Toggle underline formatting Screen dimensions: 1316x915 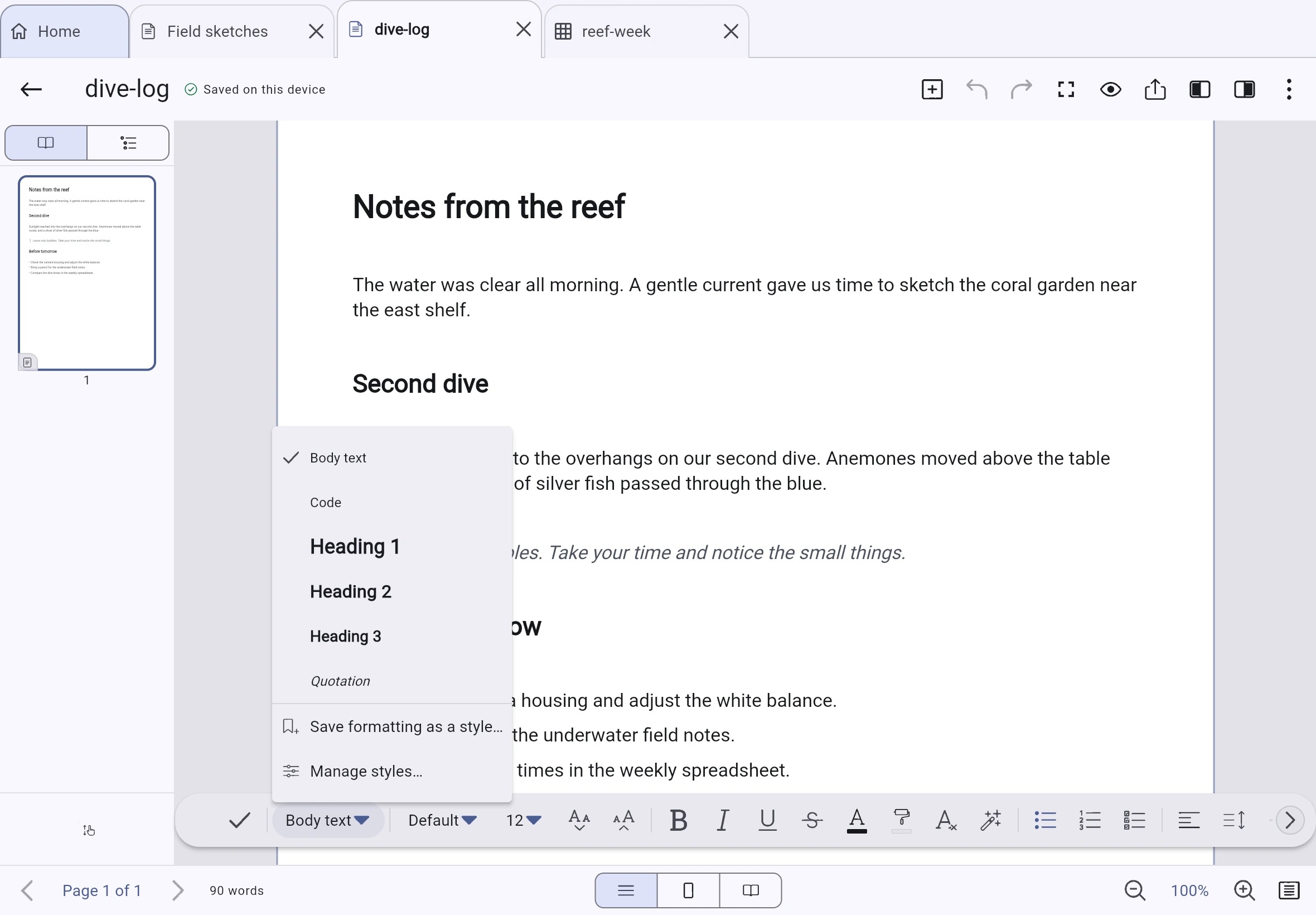tap(768, 820)
